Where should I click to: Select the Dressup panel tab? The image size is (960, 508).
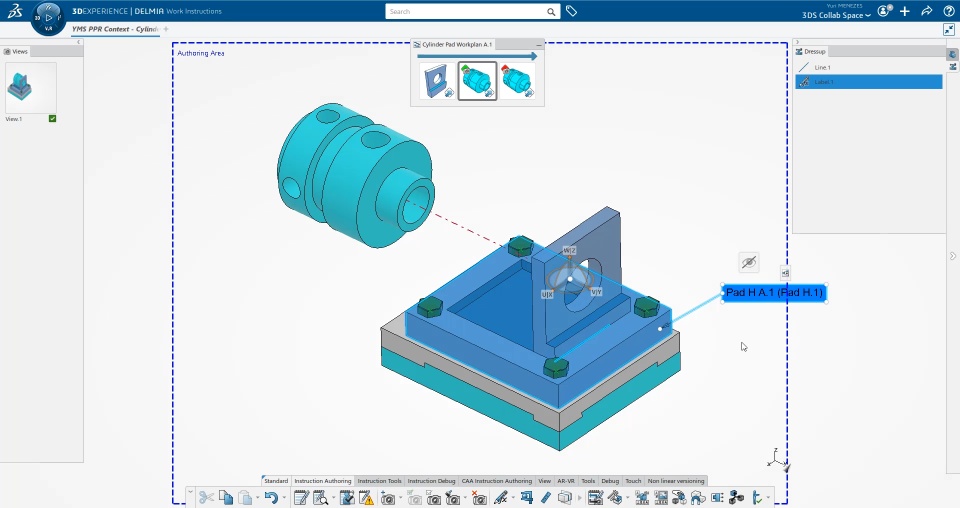[811, 51]
